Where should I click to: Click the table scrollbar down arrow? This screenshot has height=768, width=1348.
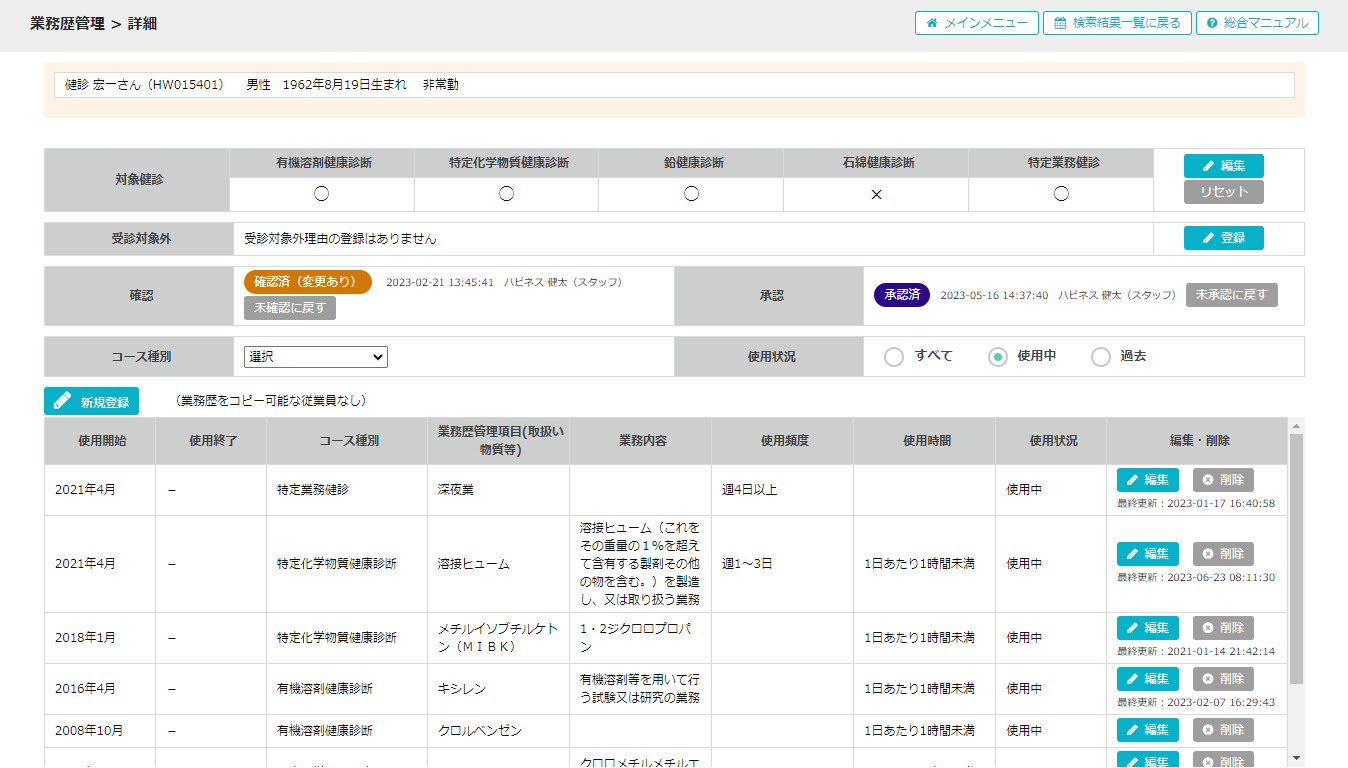(1296, 758)
